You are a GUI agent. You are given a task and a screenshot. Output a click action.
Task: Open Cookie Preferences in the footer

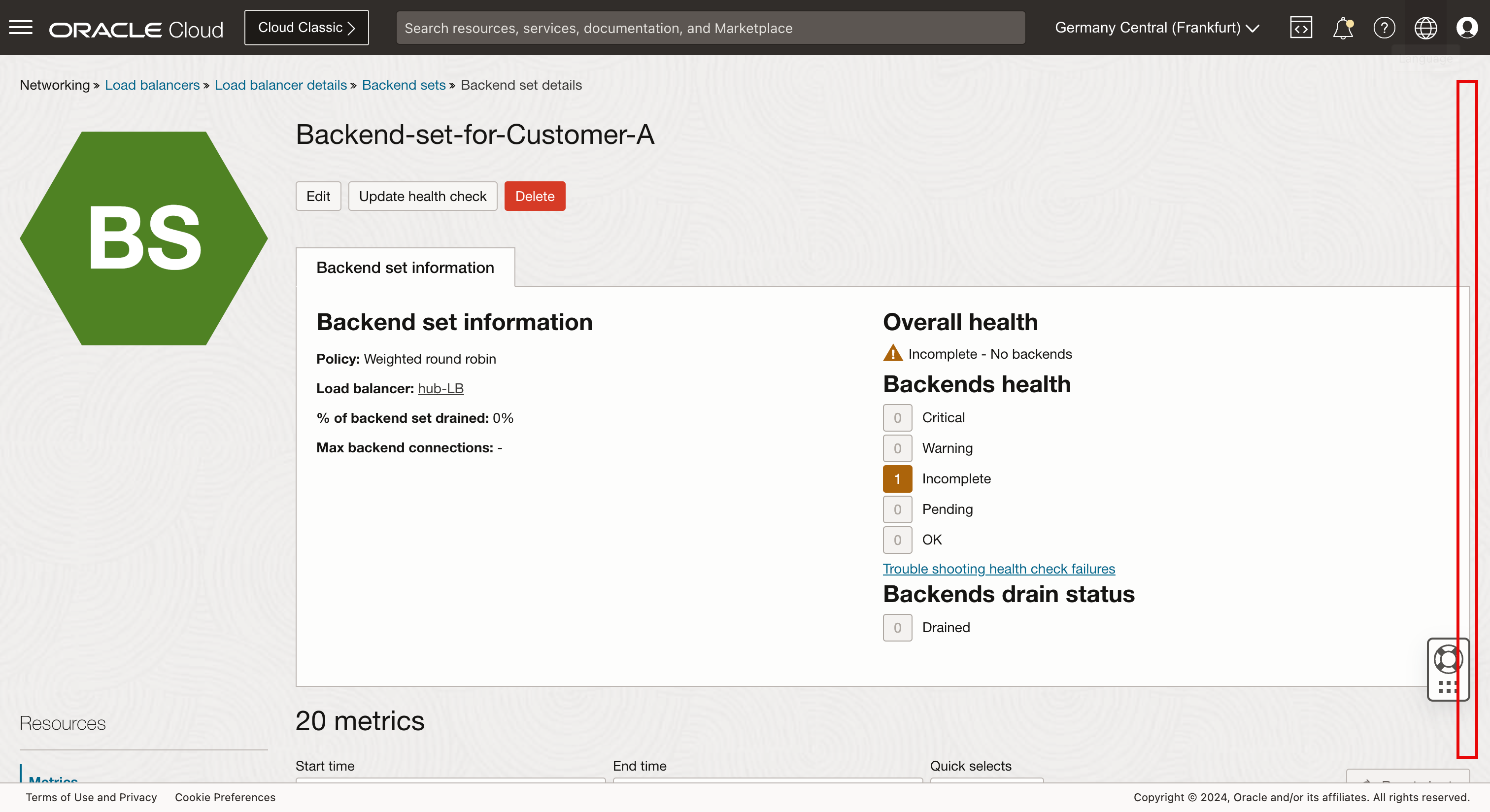[225, 797]
